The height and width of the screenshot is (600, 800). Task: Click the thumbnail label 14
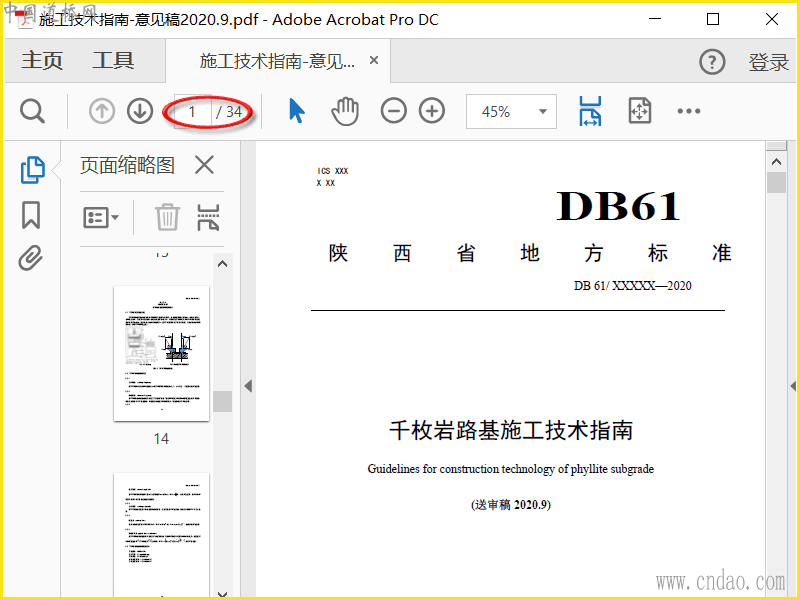pyautogui.click(x=161, y=439)
